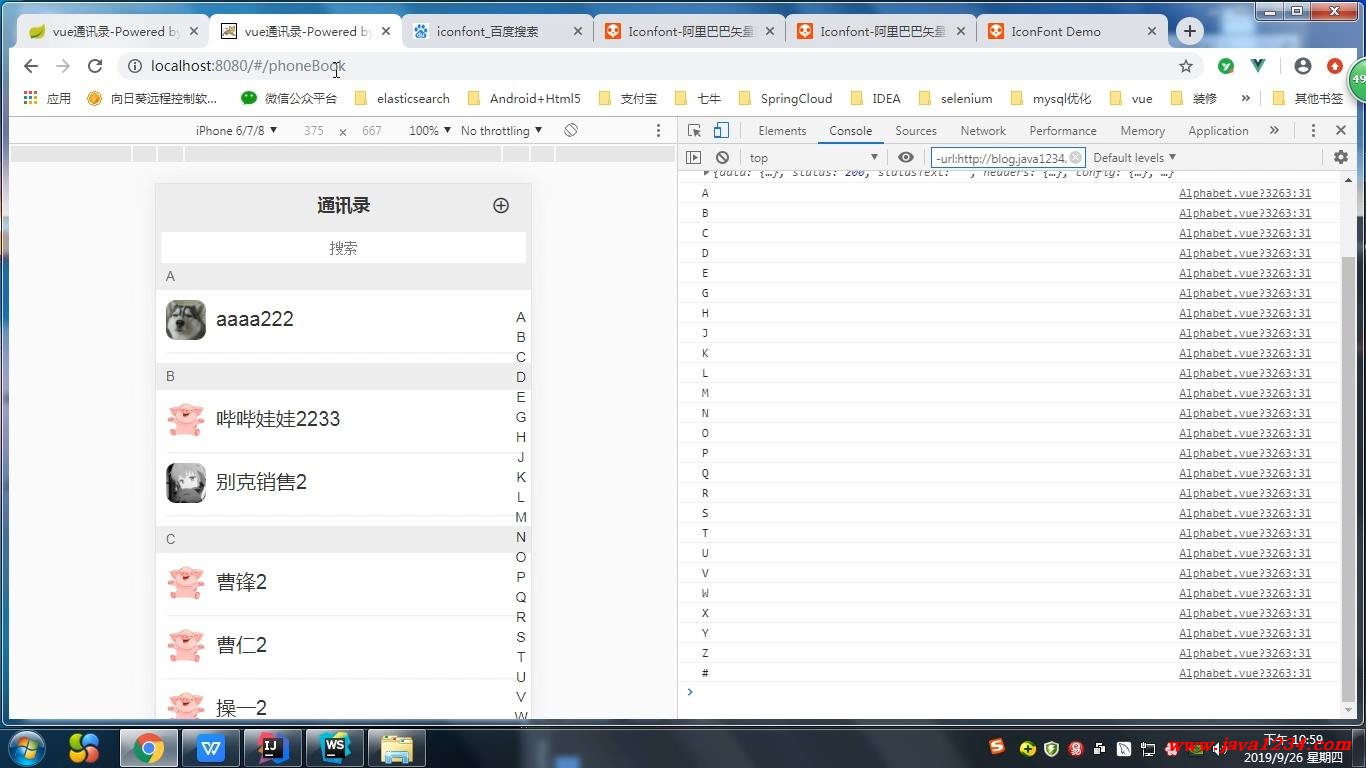Viewport: 1366px width, 768px height.
Task: Open the SpringCloud bookmark folder
Action: pyautogui.click(x=785, y=98)
